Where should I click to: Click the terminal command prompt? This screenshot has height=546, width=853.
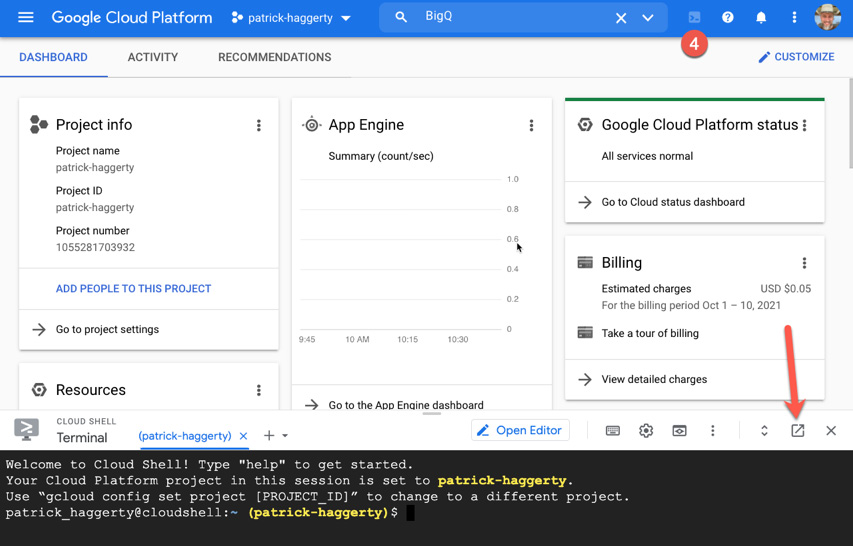coord(209,512)
